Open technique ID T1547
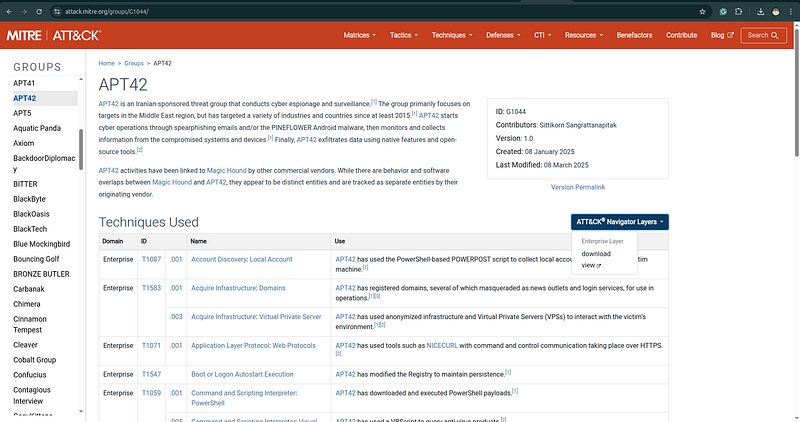The image size is (800, 422). pyautogui.click(x=151, y=374)
